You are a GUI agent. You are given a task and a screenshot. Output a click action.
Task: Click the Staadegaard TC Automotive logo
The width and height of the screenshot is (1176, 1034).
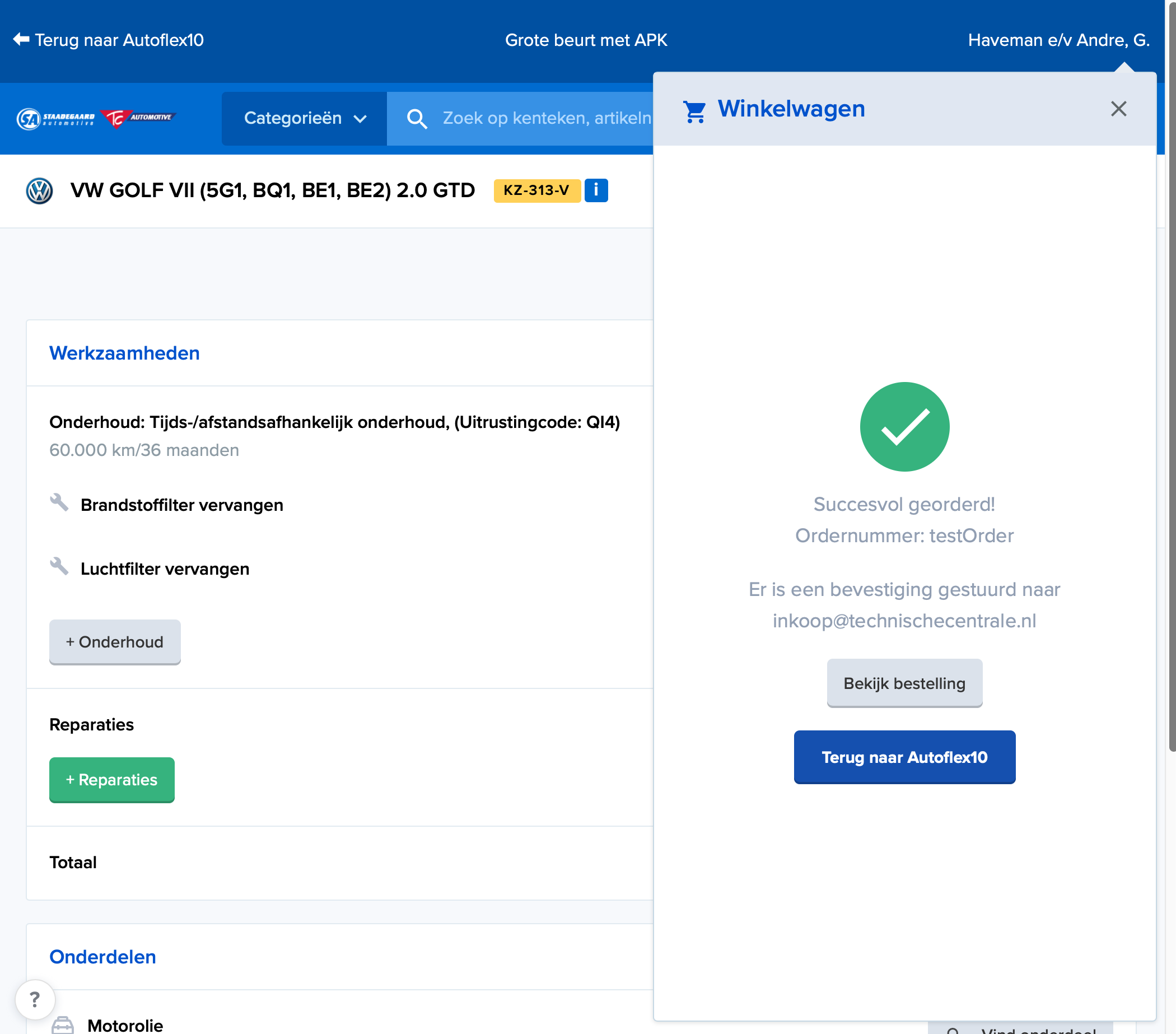96,119
